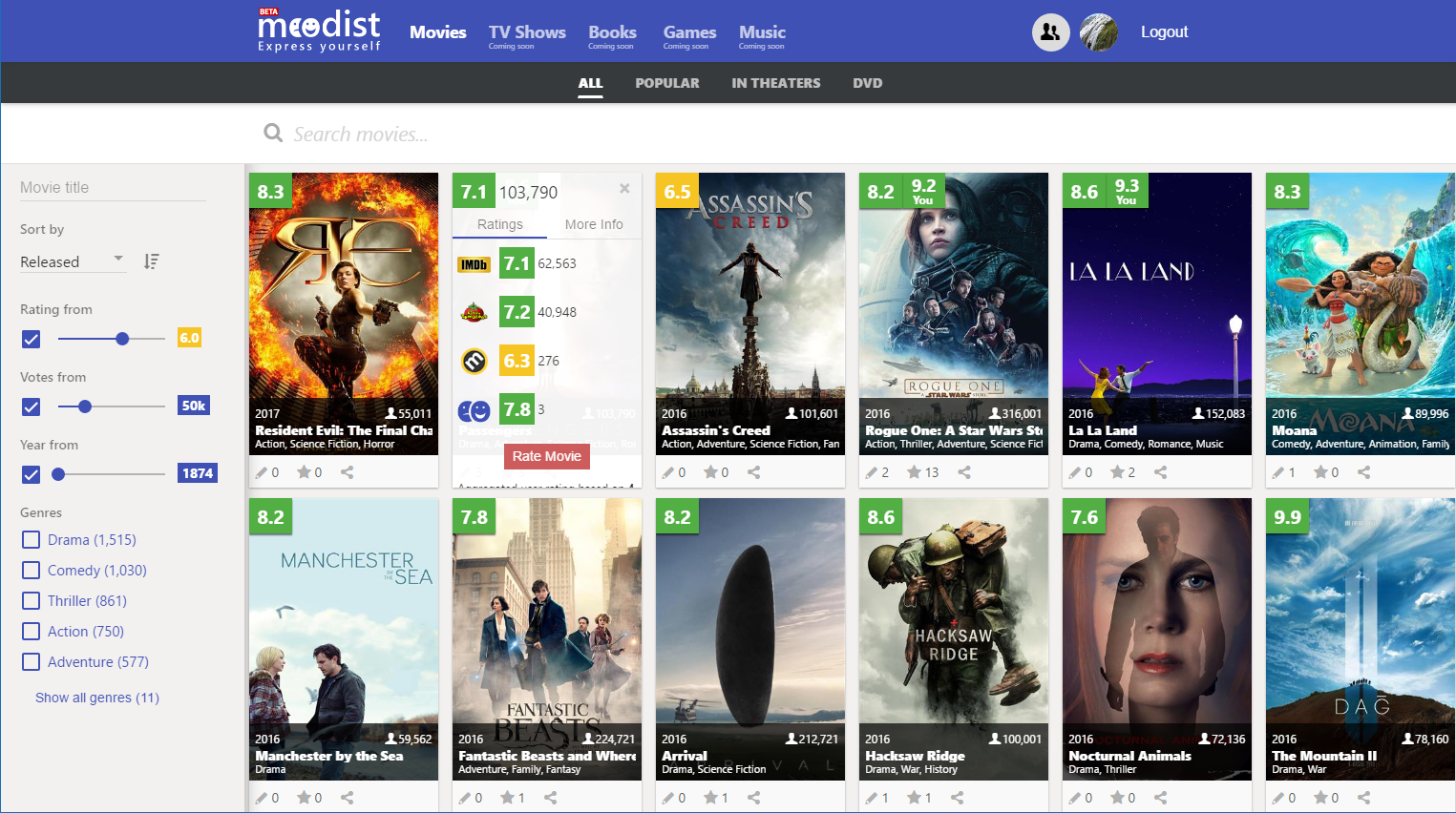This screenshot has height=813, width=1456.
Task: Share the La La Land movie
Action: pos(1161,472)
